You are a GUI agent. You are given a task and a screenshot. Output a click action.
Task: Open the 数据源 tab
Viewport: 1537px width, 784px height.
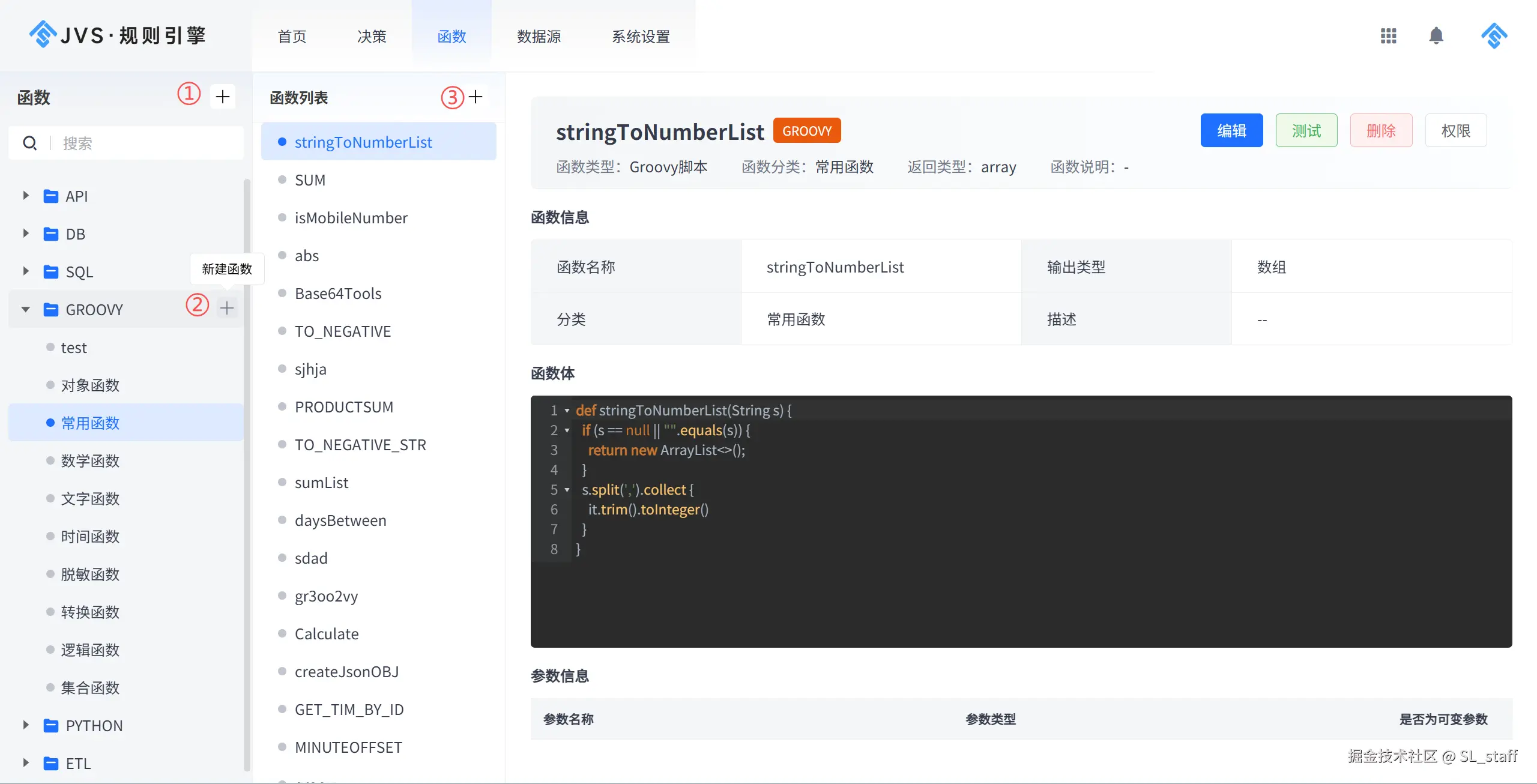(539, 37)
